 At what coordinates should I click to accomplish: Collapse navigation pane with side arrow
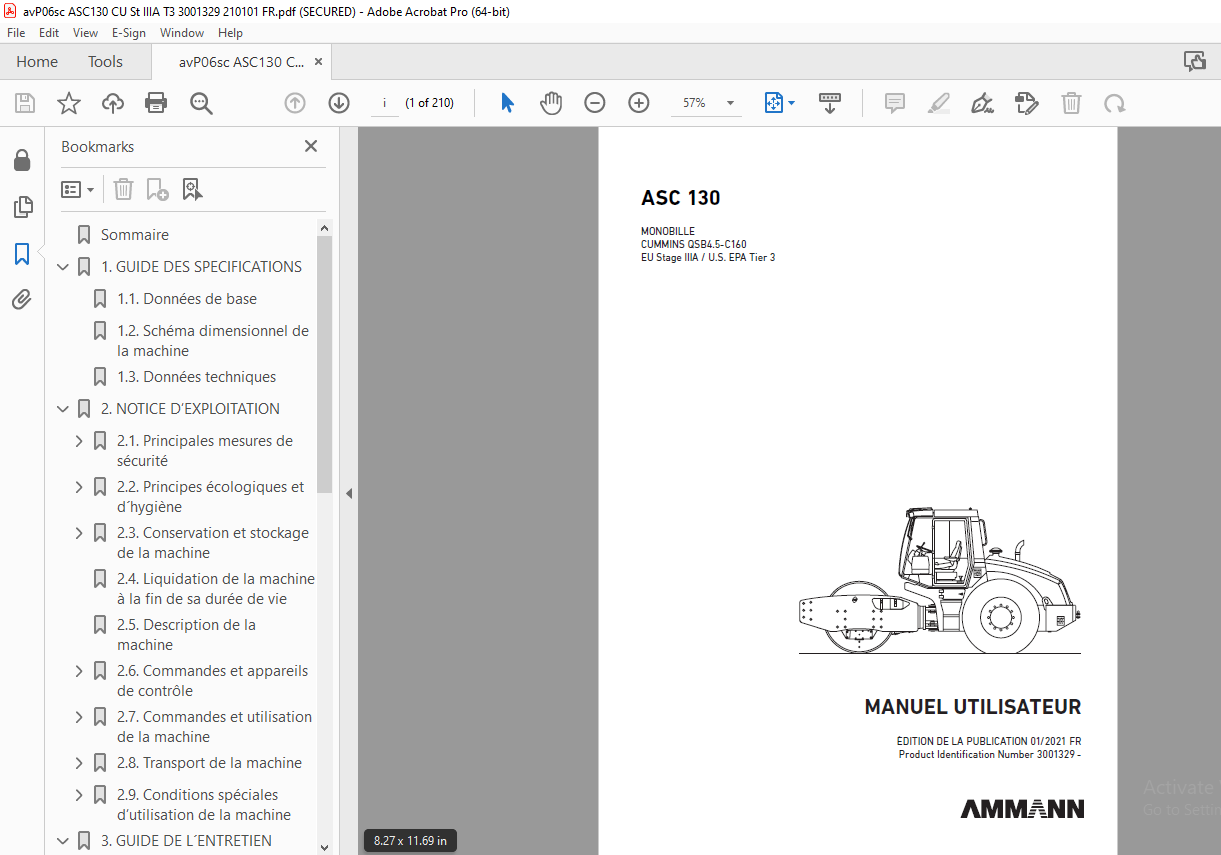pyautogui.click(x=349, y=493)
